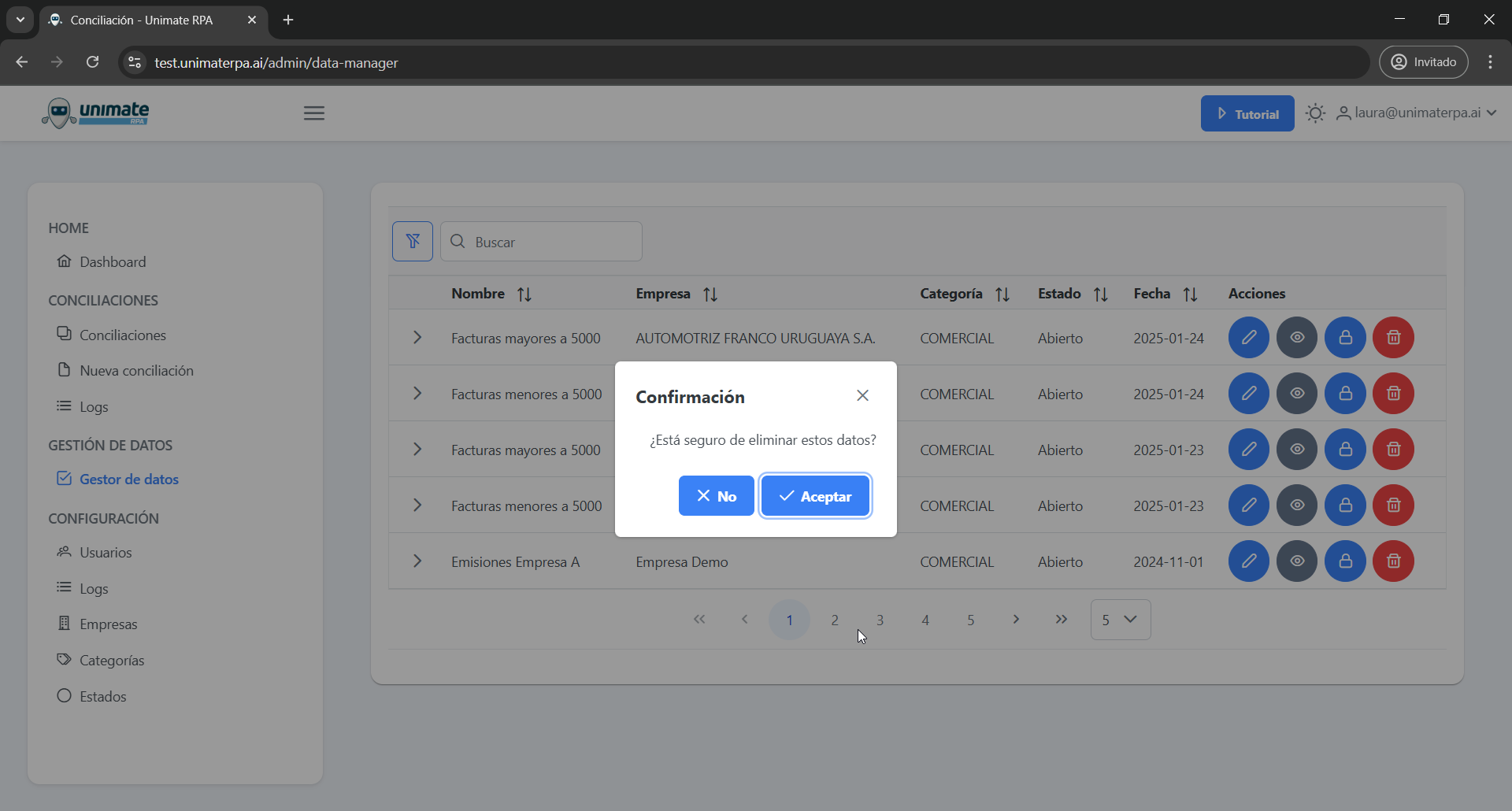Lock Facturas mayores row dated 2025-01-23
This screenshot has height=811, width=1512.
point(1346,450)
